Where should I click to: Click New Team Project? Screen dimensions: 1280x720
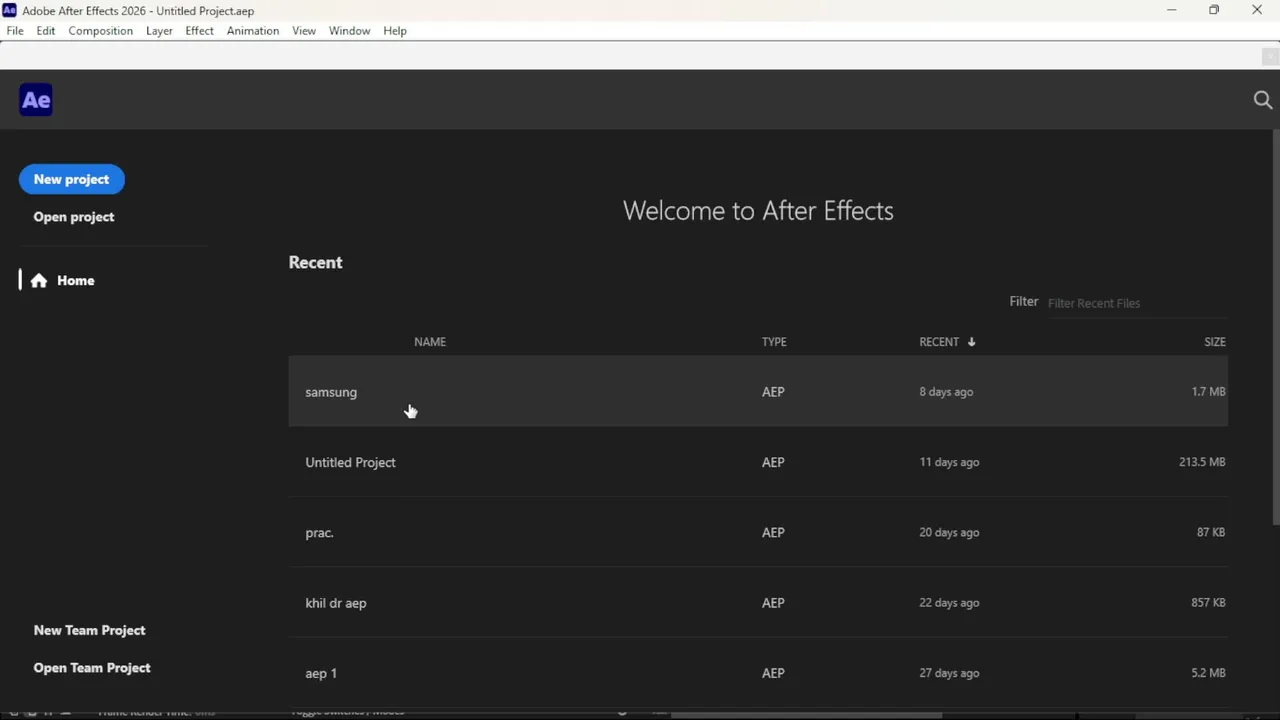click(x=90, y=630)
